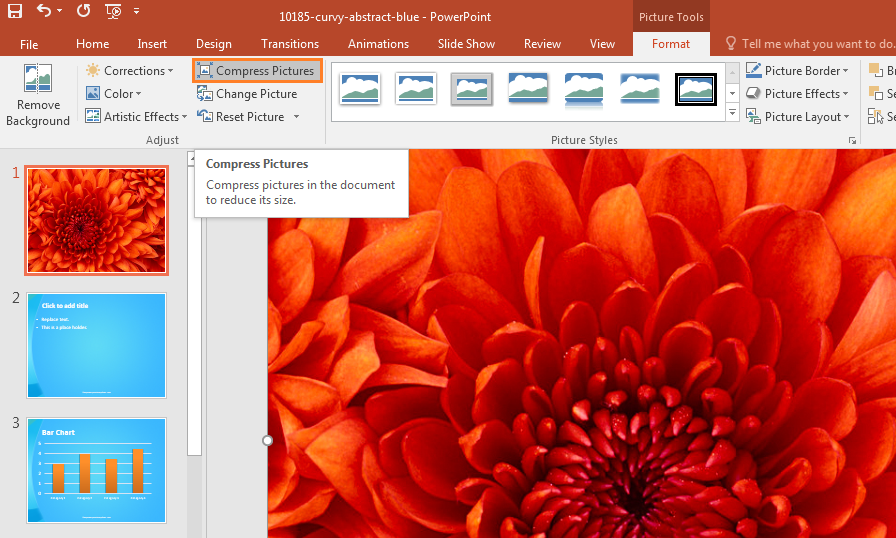Open Picture Layout dropdown
Image resolution: width=896 pixels, height=538 pixels.
pyautogui.click(x=797, y=117)
